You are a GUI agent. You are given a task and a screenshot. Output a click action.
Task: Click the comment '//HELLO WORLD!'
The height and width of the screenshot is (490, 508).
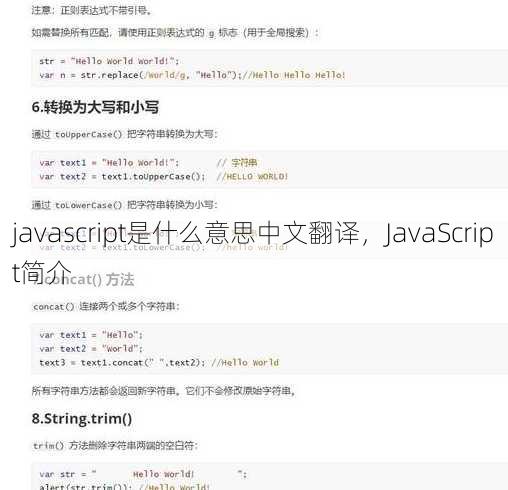tap(252, 176)
